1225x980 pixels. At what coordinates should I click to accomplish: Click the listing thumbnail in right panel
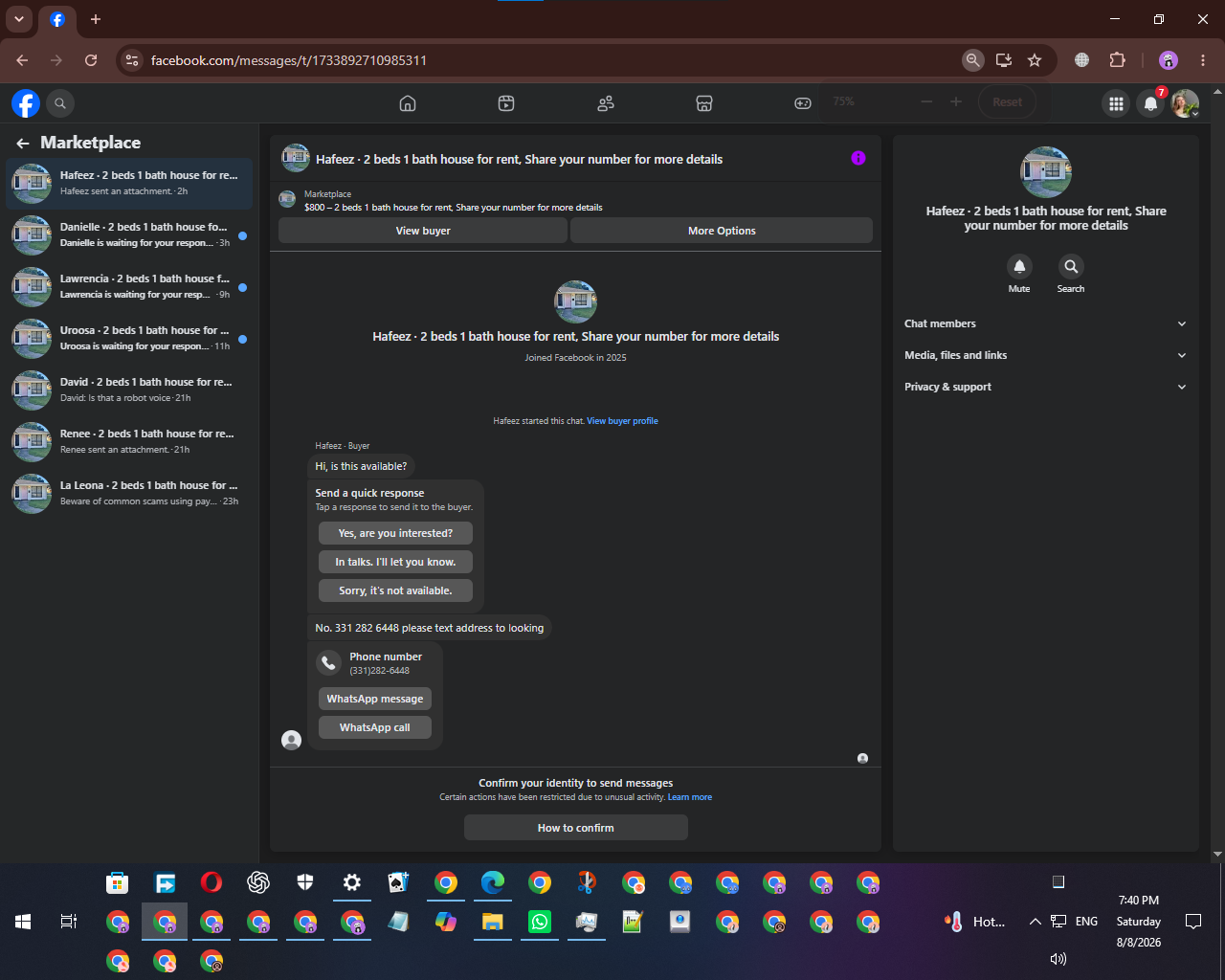click(x=1046, y=172)
